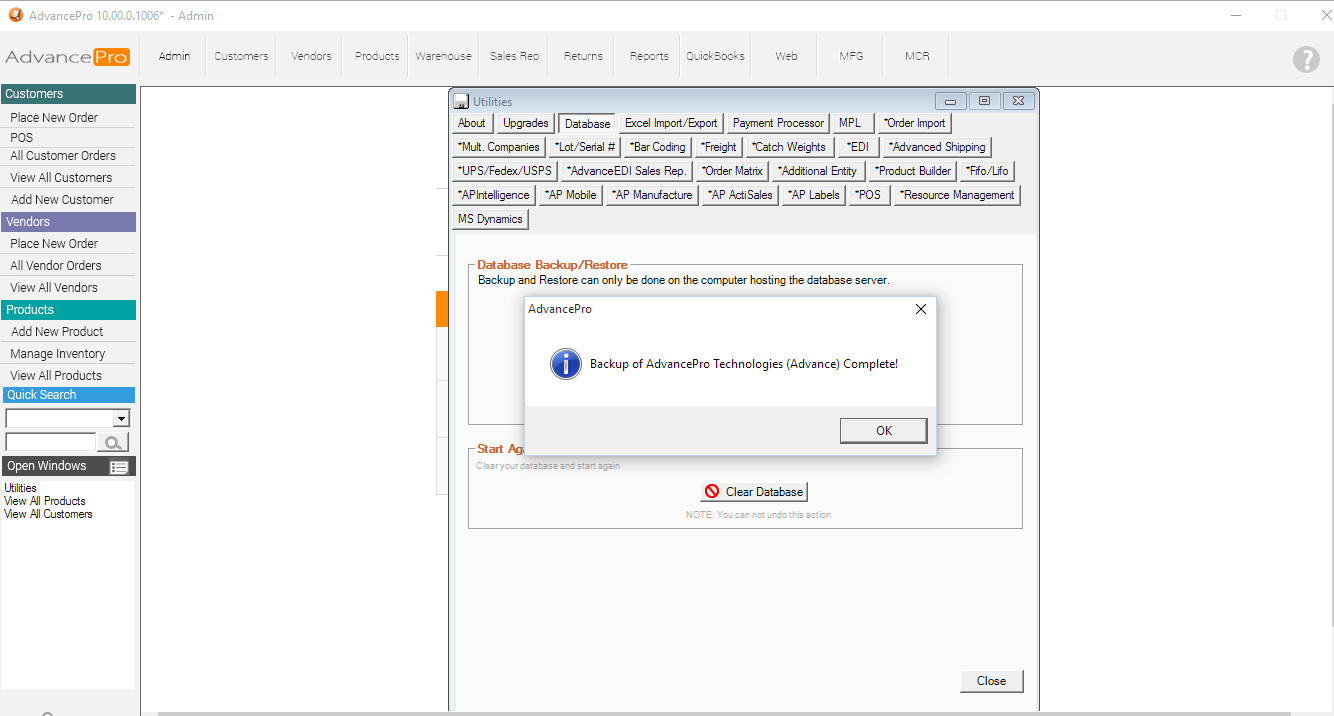Select the Payment Processor tab
This screenshot has height=716, width=1334.
click(778, 123)
